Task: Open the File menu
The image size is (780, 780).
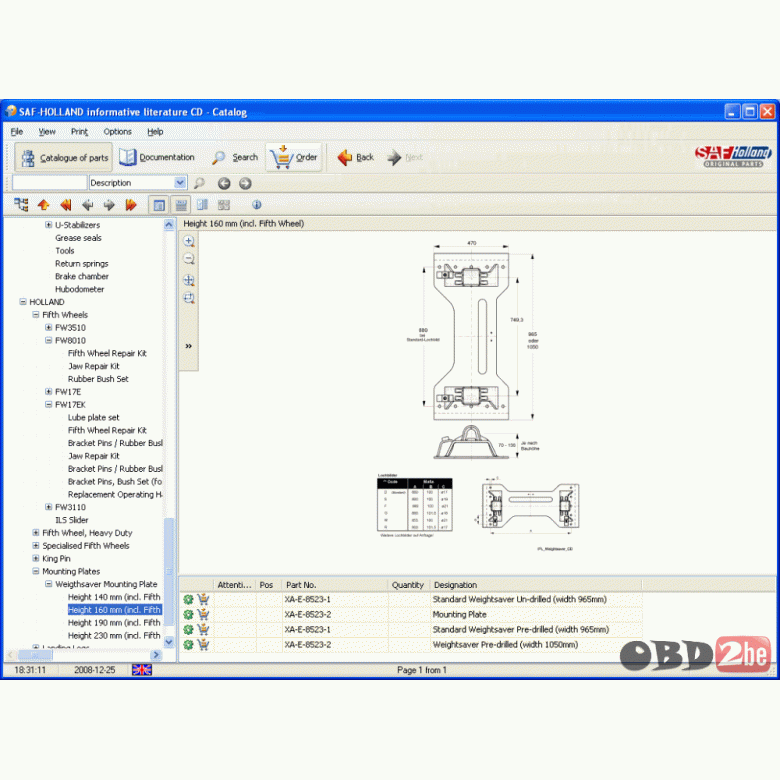Action: [x=17, y=132]
